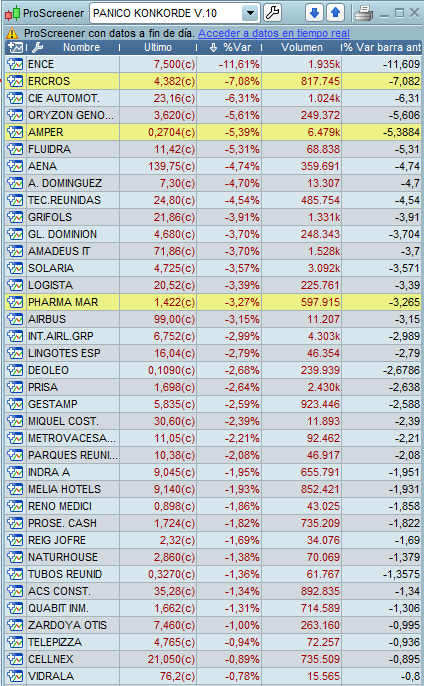Select the LINGOTES ESP name cell
424x686 pixels.
click(x=73, y=353)
